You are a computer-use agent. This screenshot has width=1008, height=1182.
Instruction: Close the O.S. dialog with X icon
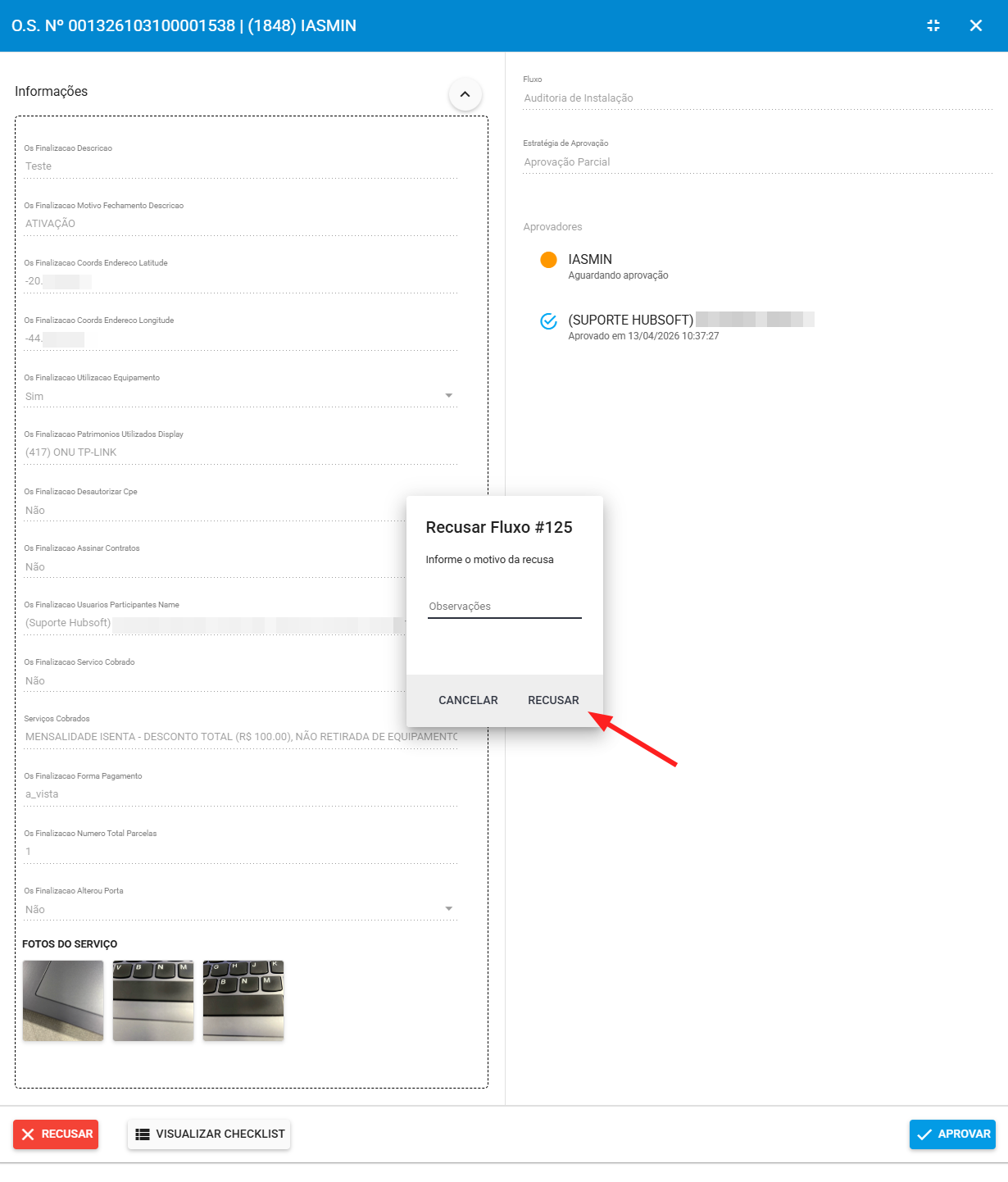(975, 25)
